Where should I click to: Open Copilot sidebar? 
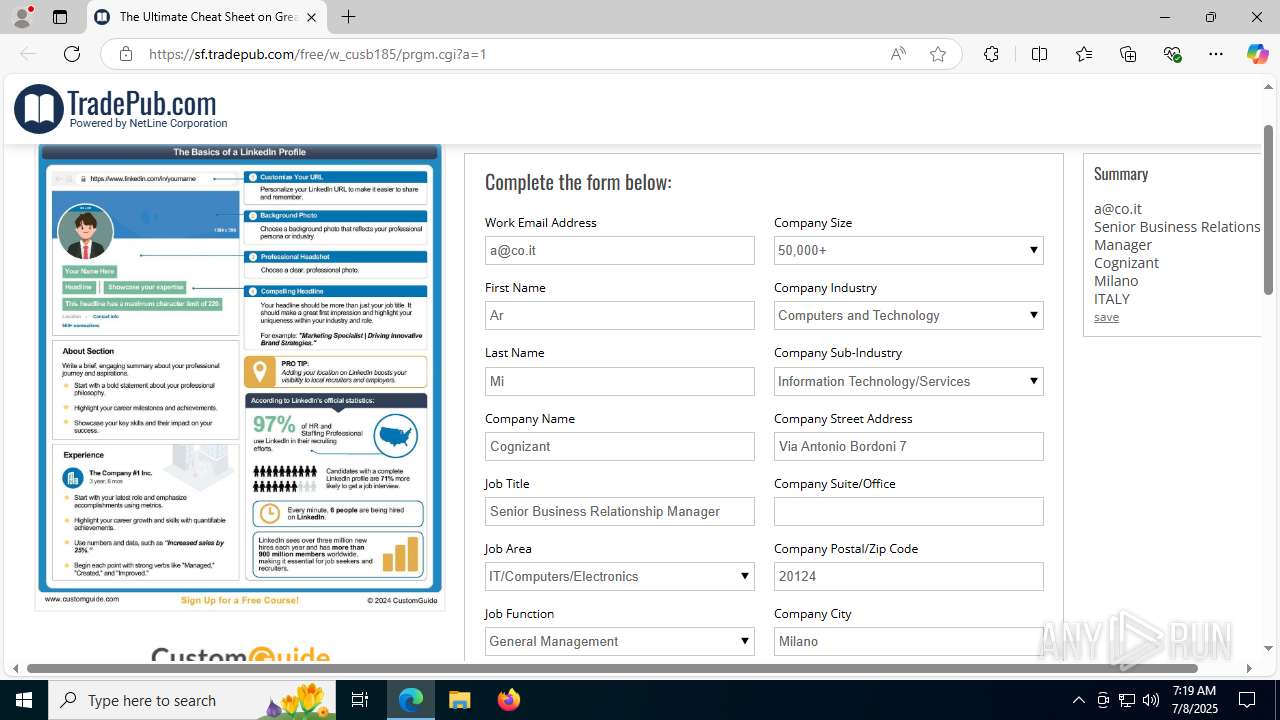tap(1257, 54)
